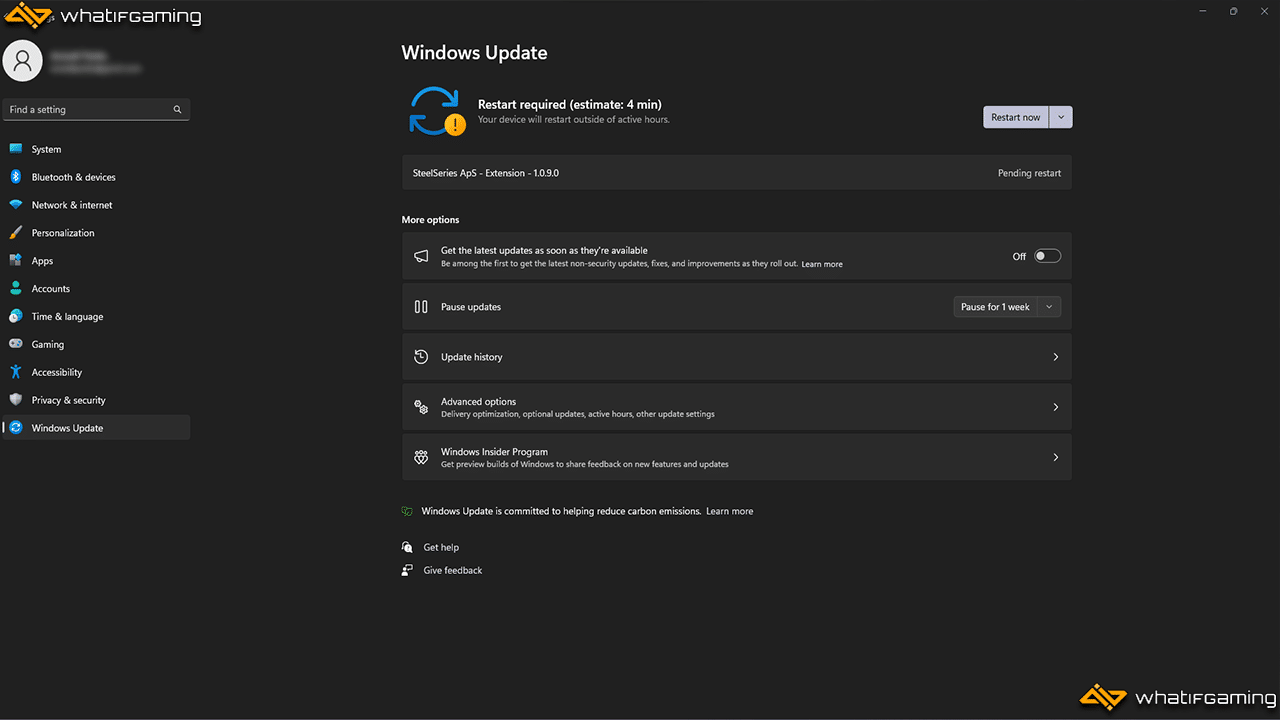Click the Bluetooth & devices icon
The height and width of the screenshot is (720, 1280).
[x=15, y=177]
